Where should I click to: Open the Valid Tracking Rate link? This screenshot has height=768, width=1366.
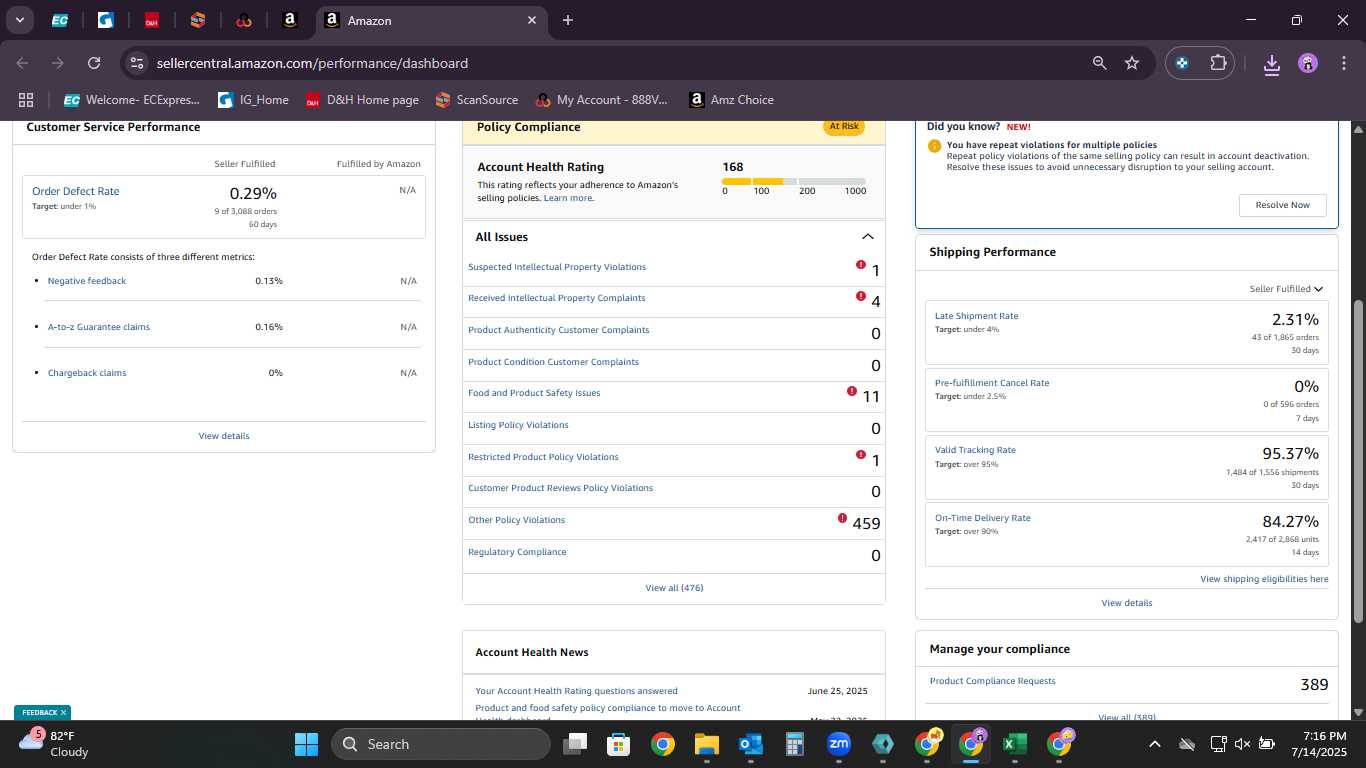point(975,450)
